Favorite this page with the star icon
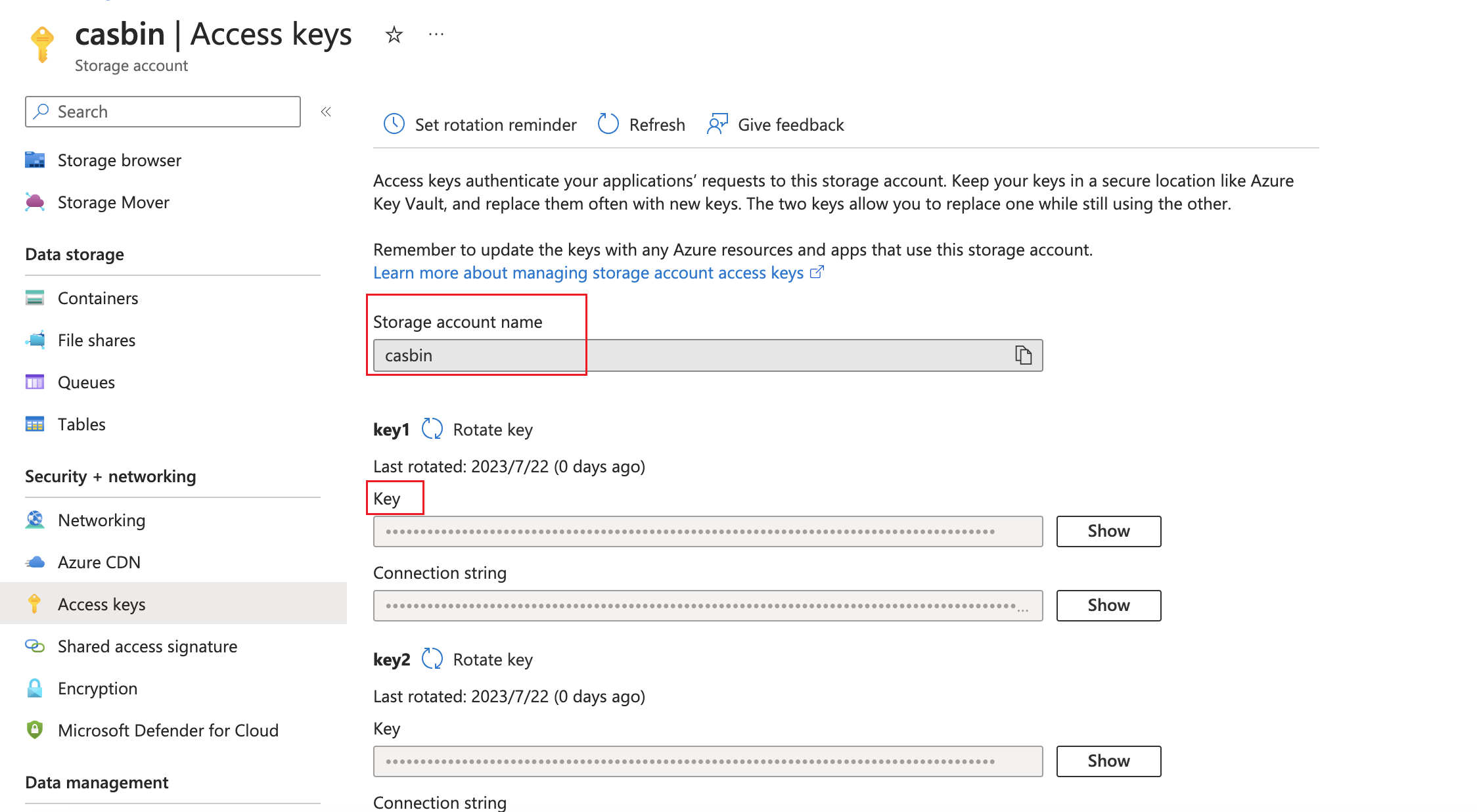This screenshot has width=1477, height=812. tap(394, 34)
